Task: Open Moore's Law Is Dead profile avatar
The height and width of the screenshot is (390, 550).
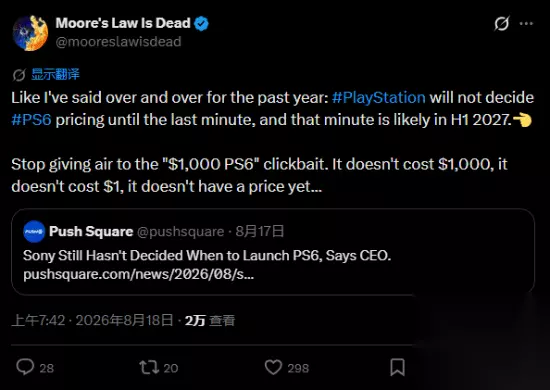Action: pos(30,33)
